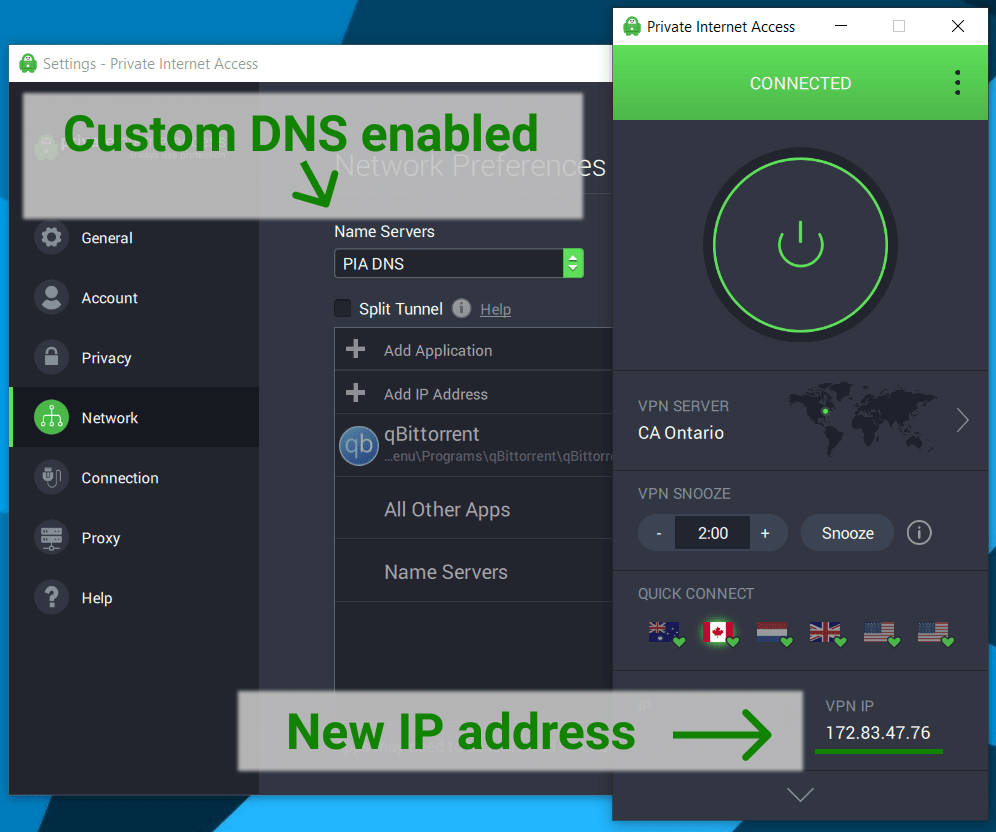Select the All Other Apps row

click(473, 509)
